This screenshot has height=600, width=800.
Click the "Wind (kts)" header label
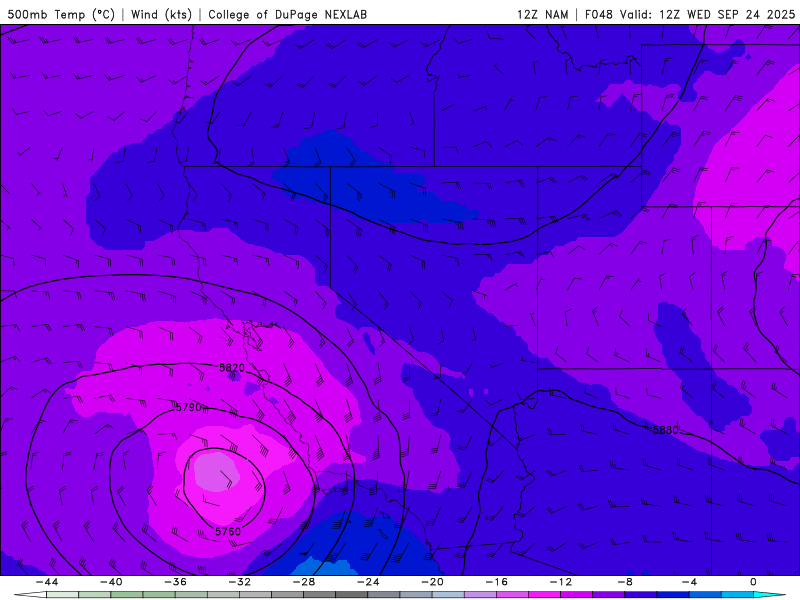(161, 14)
